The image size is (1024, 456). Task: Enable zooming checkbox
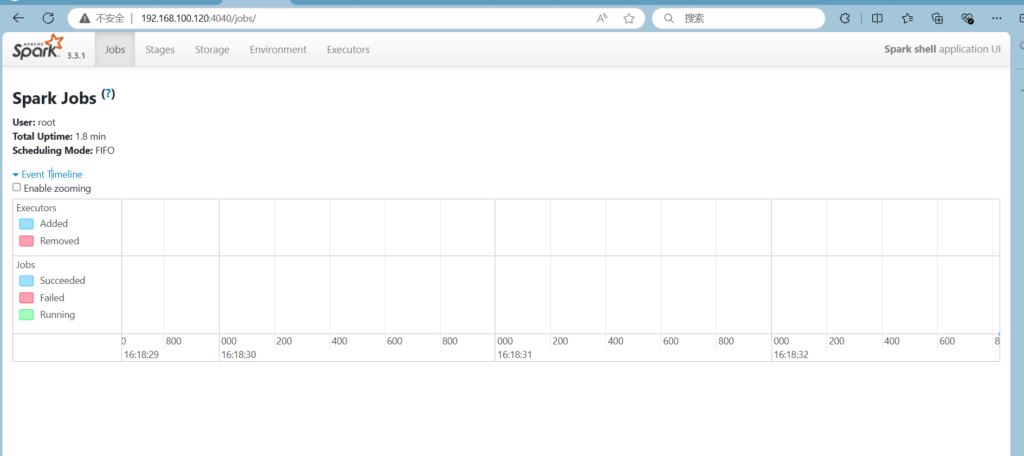pos(16,188)
